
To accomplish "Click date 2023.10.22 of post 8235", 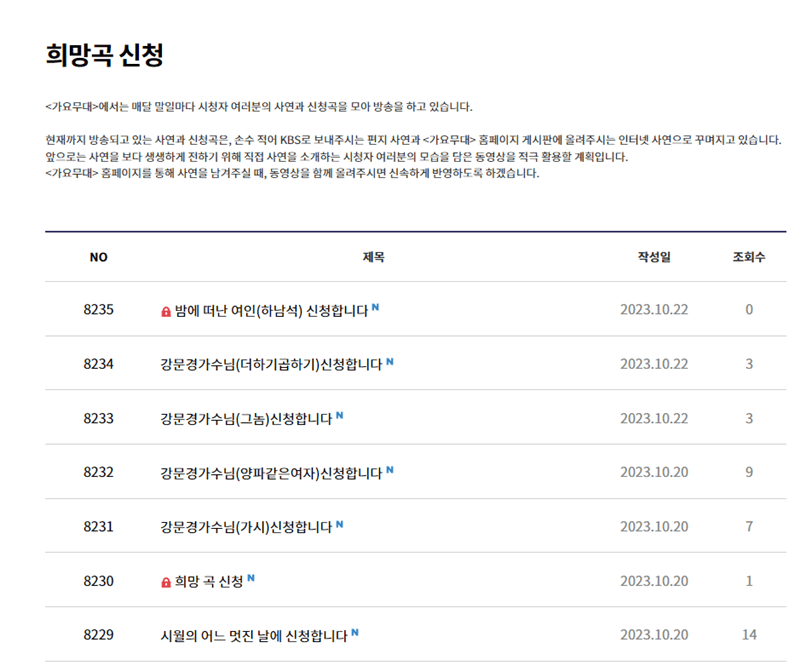I will (x=654, y=309).
